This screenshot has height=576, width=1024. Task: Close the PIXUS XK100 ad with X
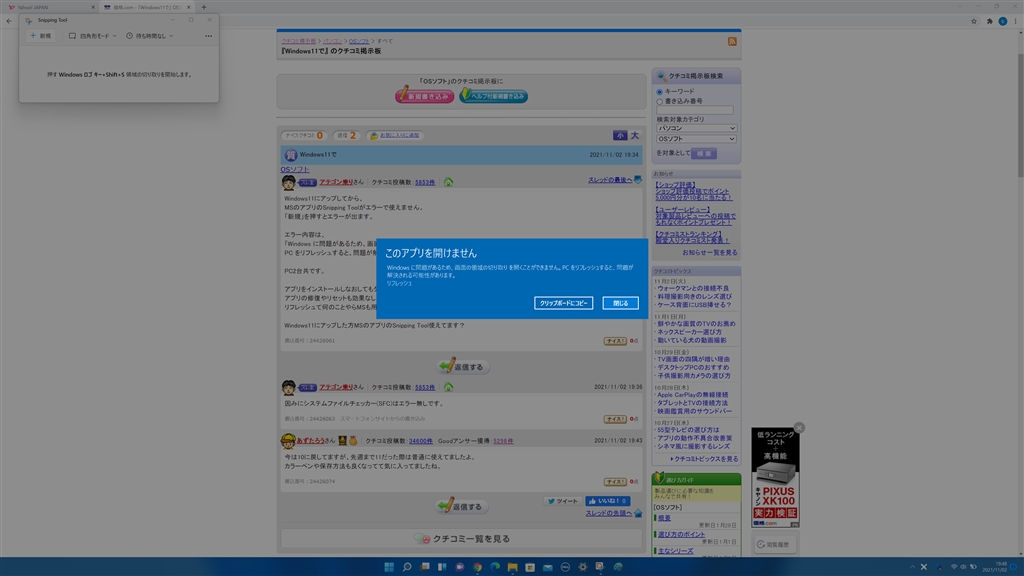(799, 428)
